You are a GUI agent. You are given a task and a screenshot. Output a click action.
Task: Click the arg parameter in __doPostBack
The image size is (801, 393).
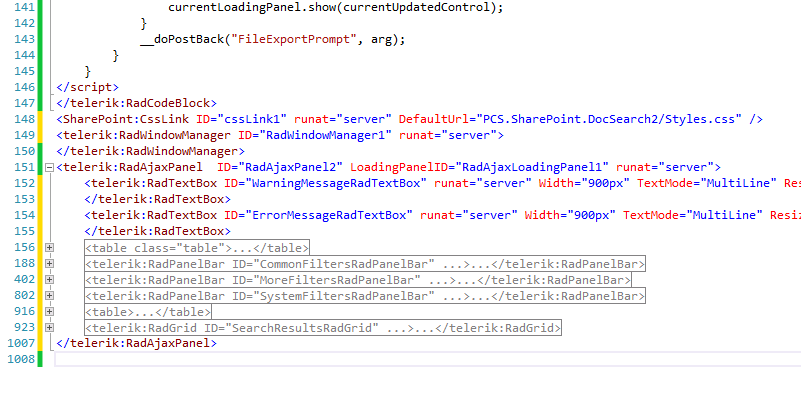coord(381,39)
